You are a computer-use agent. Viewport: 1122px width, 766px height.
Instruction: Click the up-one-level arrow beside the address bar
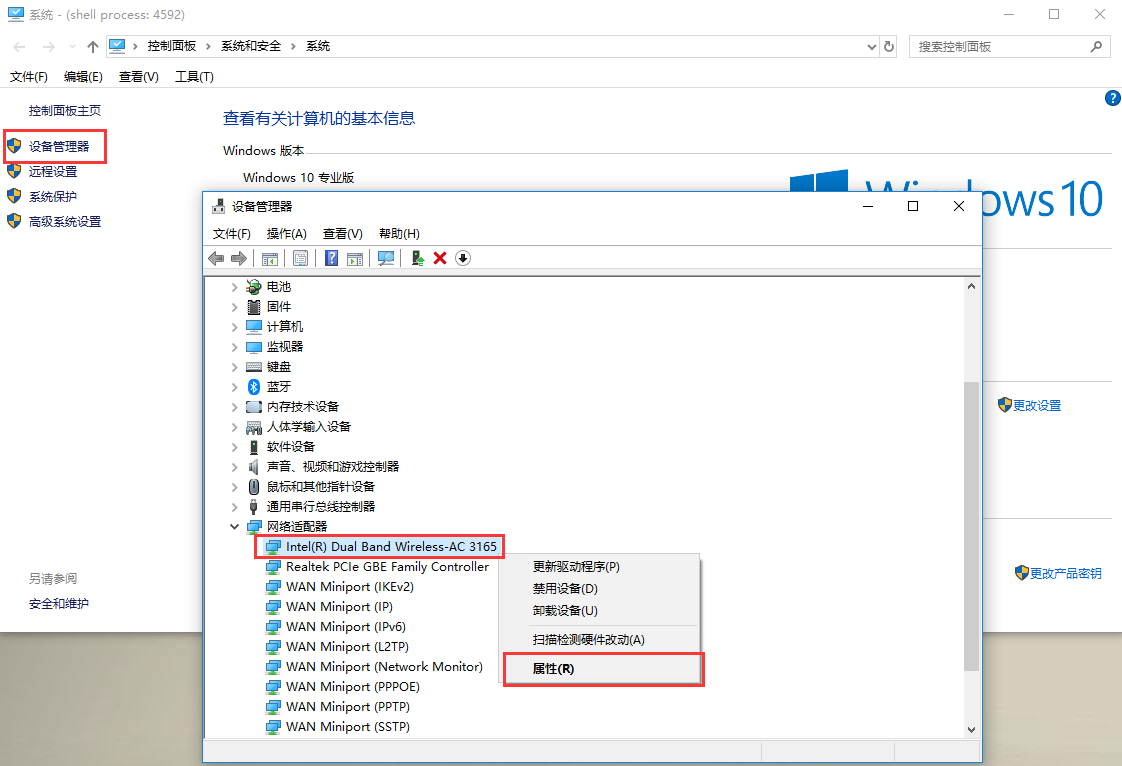click(93, 47)
